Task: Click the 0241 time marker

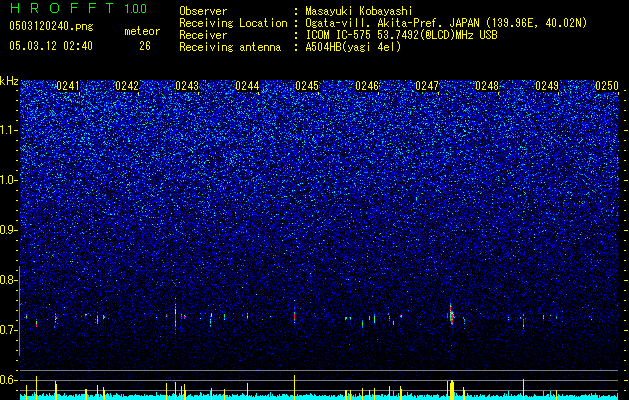Action: point(68,86)
